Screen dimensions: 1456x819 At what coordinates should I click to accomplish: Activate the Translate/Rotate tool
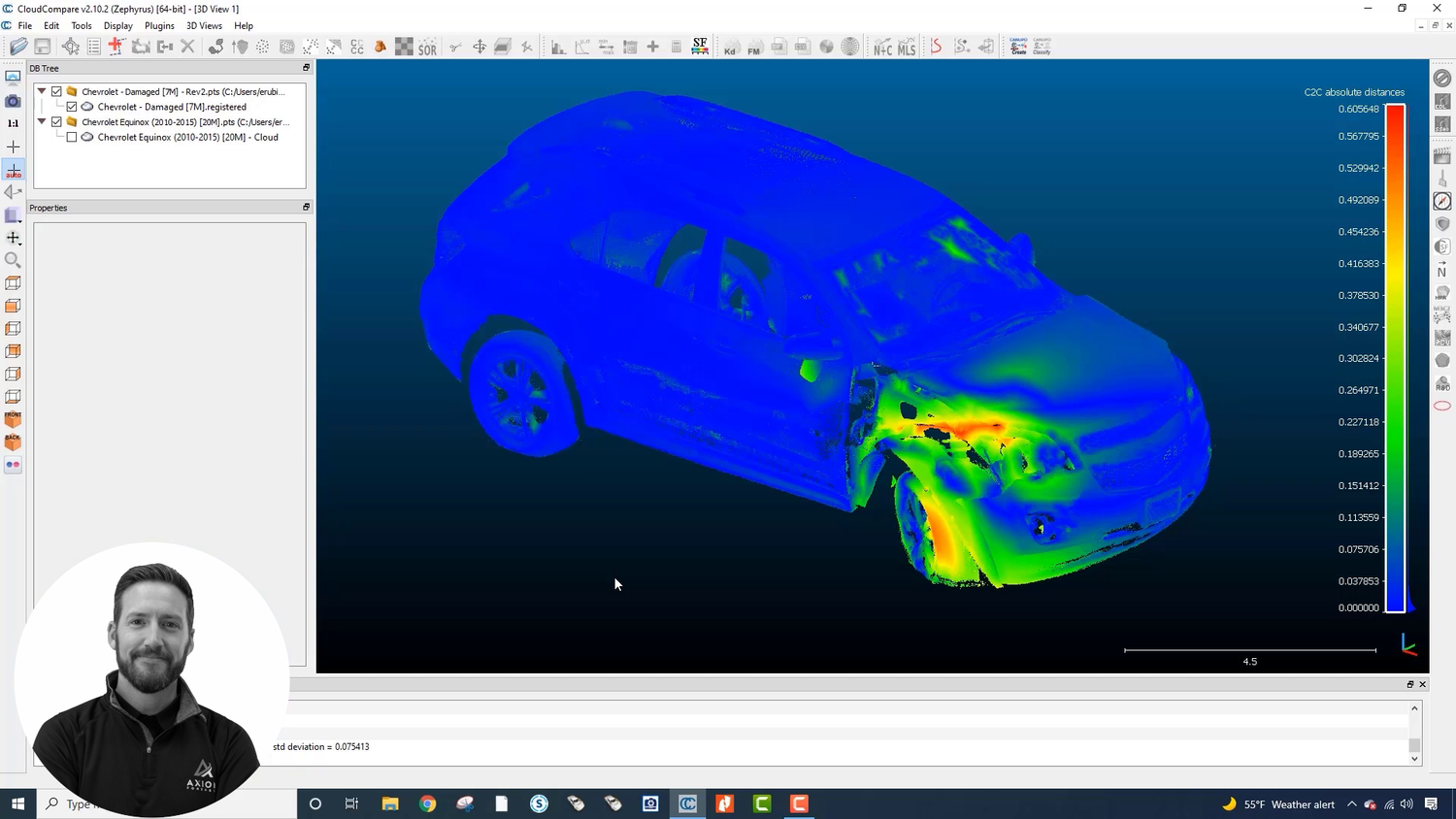point(480,46)
